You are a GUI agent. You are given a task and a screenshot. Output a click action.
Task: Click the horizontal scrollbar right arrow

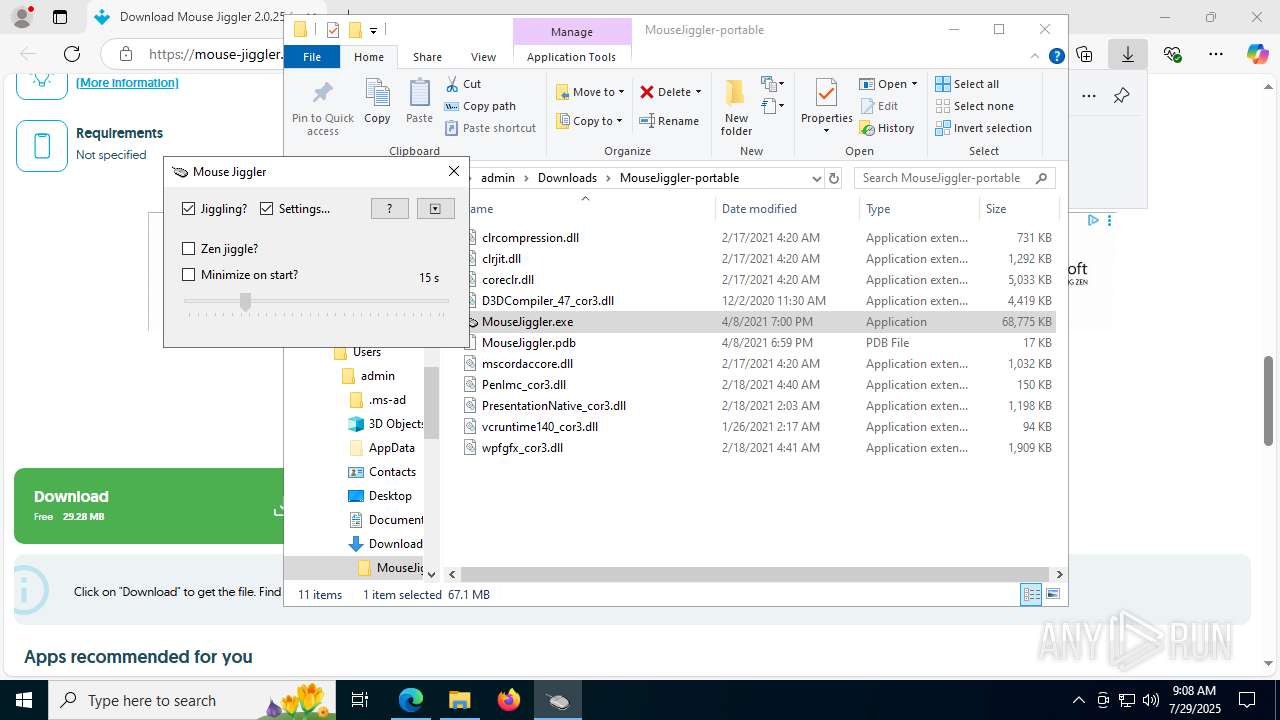pyautogui.click(x=1059, y=574)
